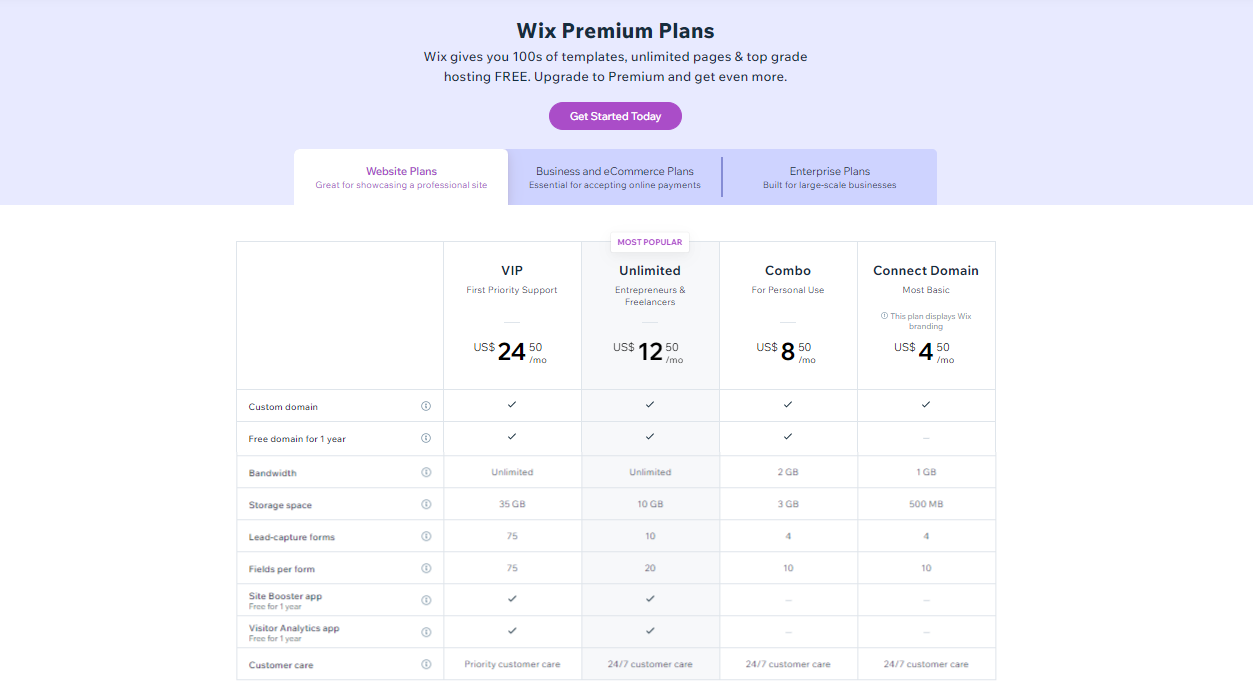Open the Site Booster app info icon
Screen dimensions: 1253x692
pyautogui.click(x=426, y=599)
